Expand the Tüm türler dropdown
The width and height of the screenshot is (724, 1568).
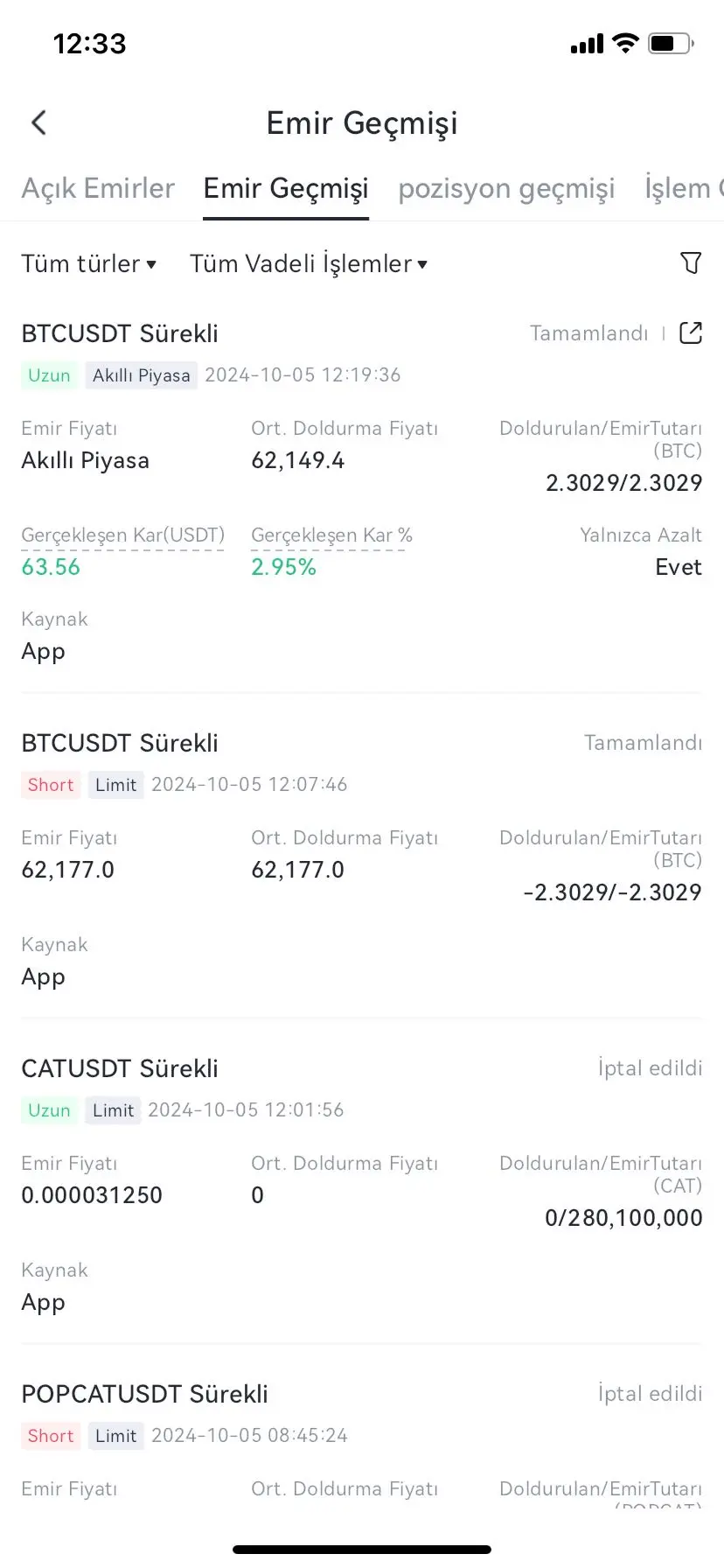(x=88, y=263)
